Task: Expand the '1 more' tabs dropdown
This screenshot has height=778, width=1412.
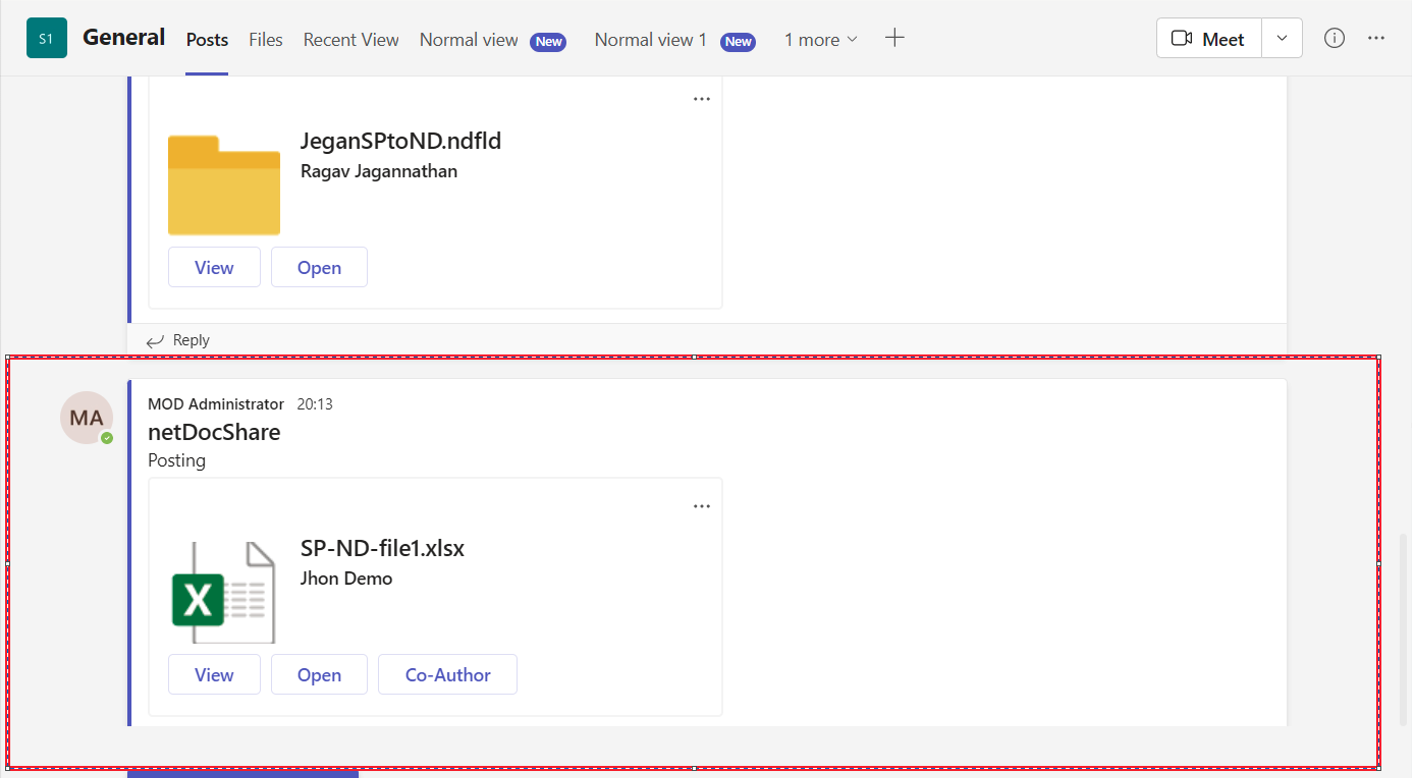Action: point(821,40)
